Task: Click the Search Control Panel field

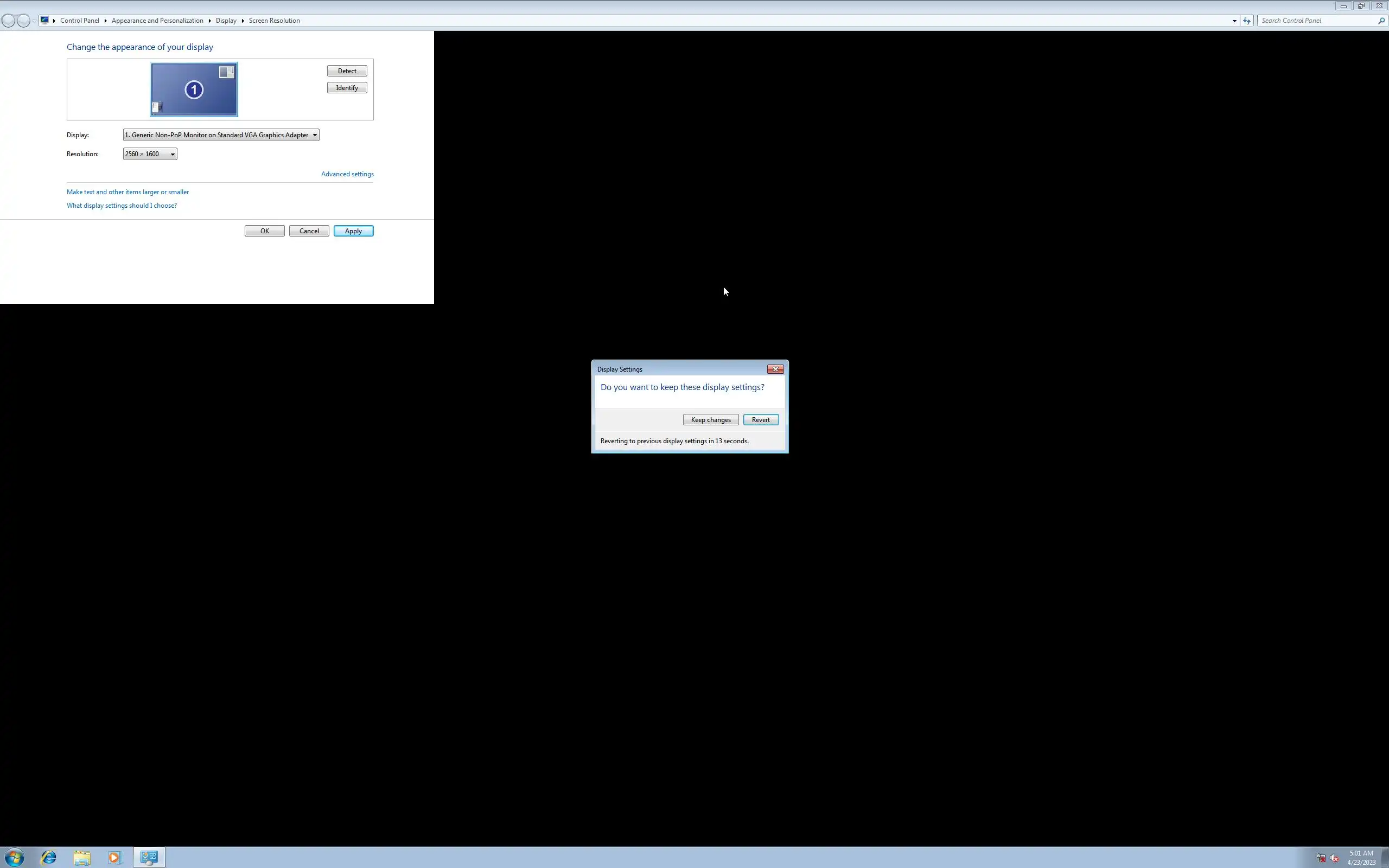Action: (x=1317, y=21)
